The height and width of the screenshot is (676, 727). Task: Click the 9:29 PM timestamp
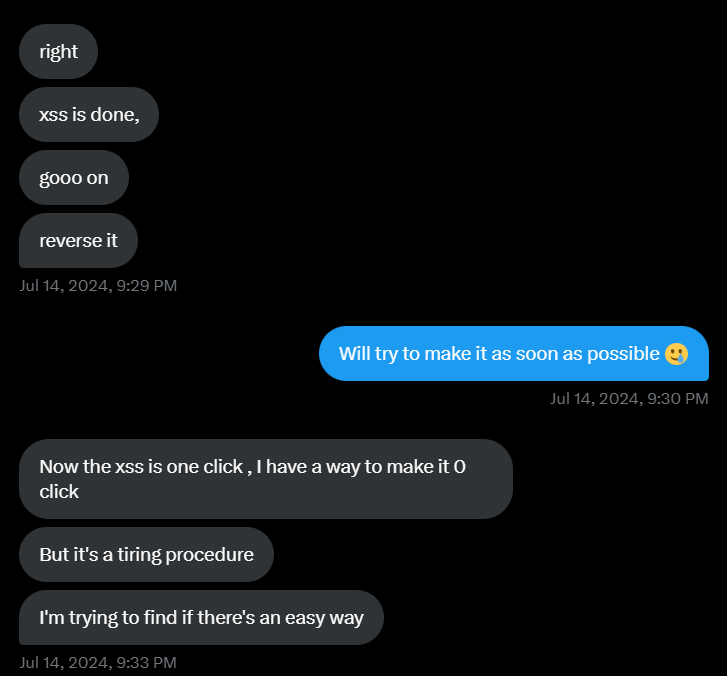(x=98, y=286)
